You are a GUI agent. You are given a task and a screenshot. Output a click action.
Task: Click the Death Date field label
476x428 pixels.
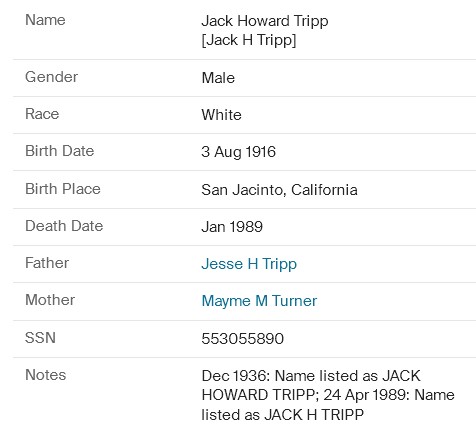pyautogui.click(x=64, y=226)
